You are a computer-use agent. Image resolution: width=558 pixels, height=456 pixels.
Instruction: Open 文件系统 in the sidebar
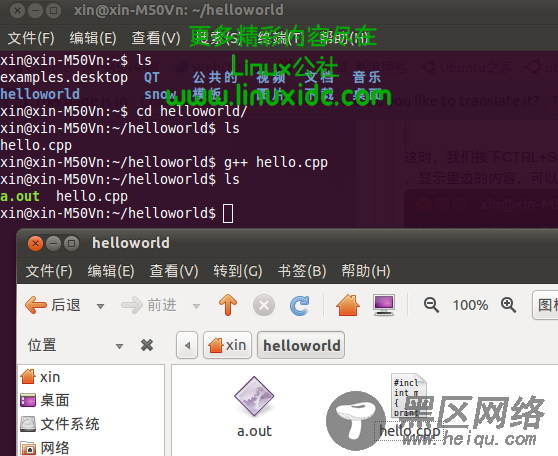pyautogui.click(x=60, y=424)
